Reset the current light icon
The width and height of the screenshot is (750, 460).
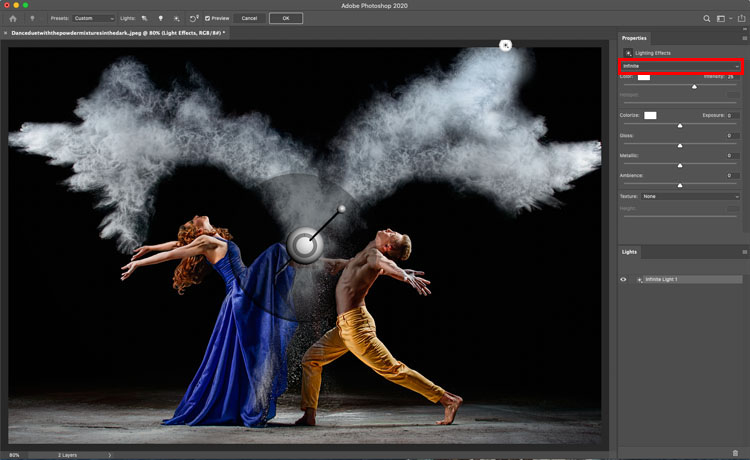point(194,19)
